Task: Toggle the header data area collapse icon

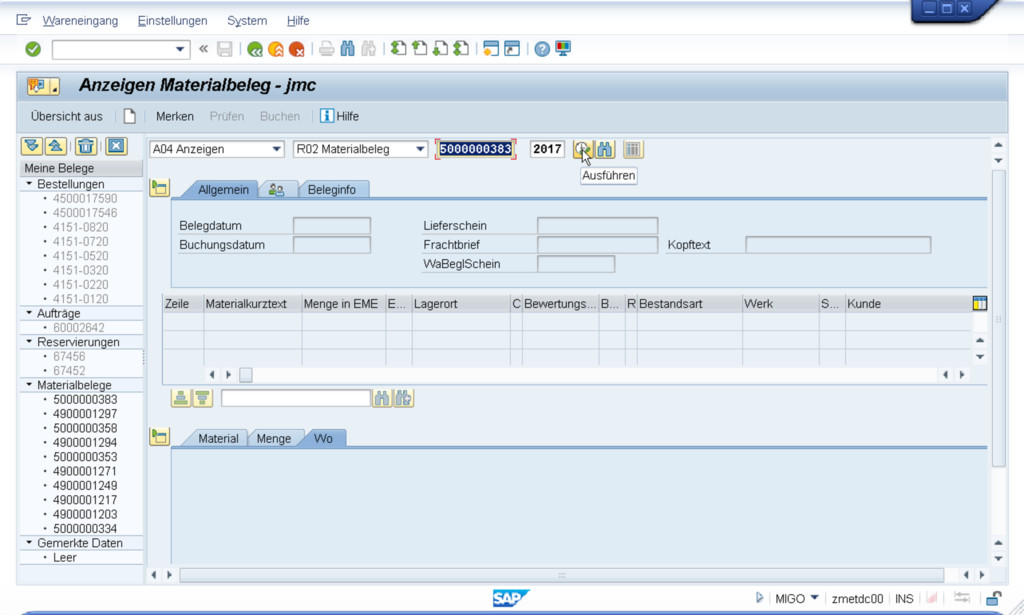Action: 159,188
